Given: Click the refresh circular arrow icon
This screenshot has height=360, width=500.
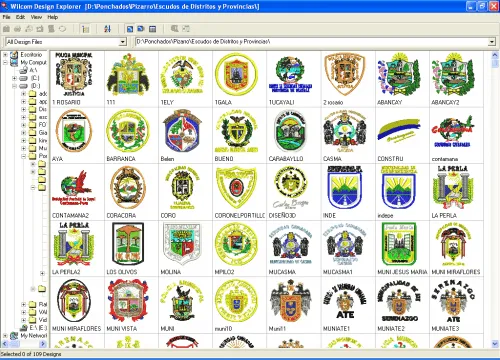Looking at the screenshot, I should (62, 29).
